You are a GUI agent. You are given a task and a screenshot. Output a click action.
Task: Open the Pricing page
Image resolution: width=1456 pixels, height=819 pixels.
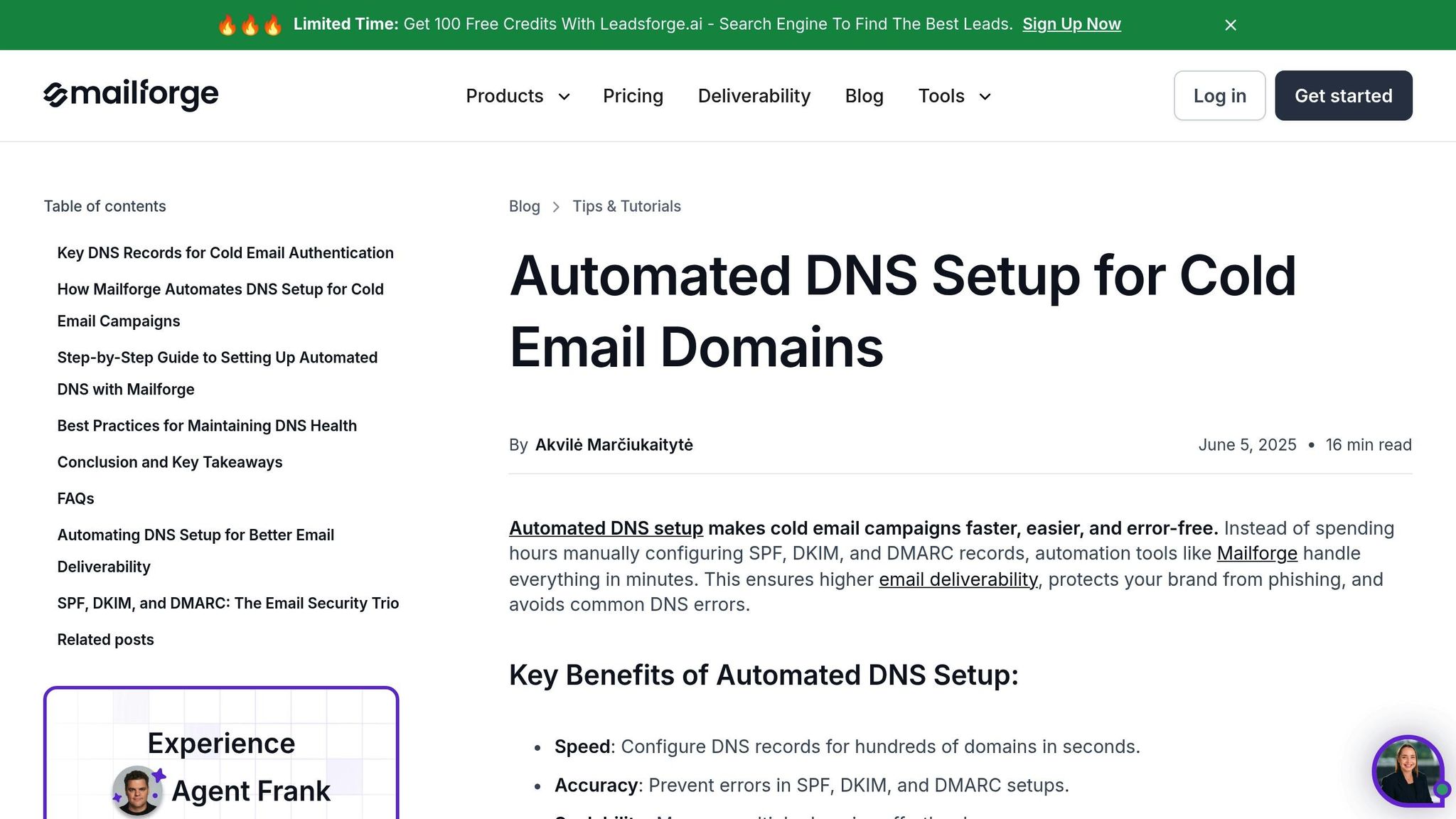click(x=633, y=96)
